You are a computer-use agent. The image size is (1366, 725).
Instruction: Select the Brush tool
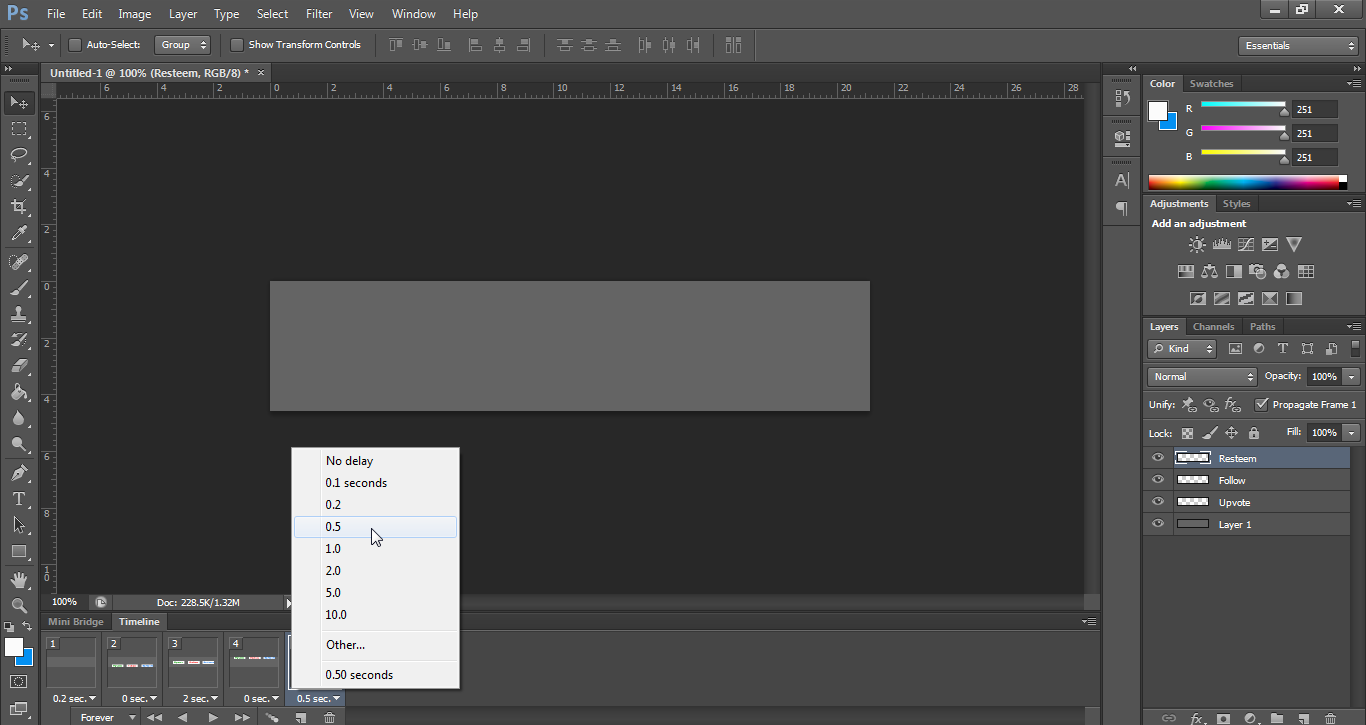point(19,288)
